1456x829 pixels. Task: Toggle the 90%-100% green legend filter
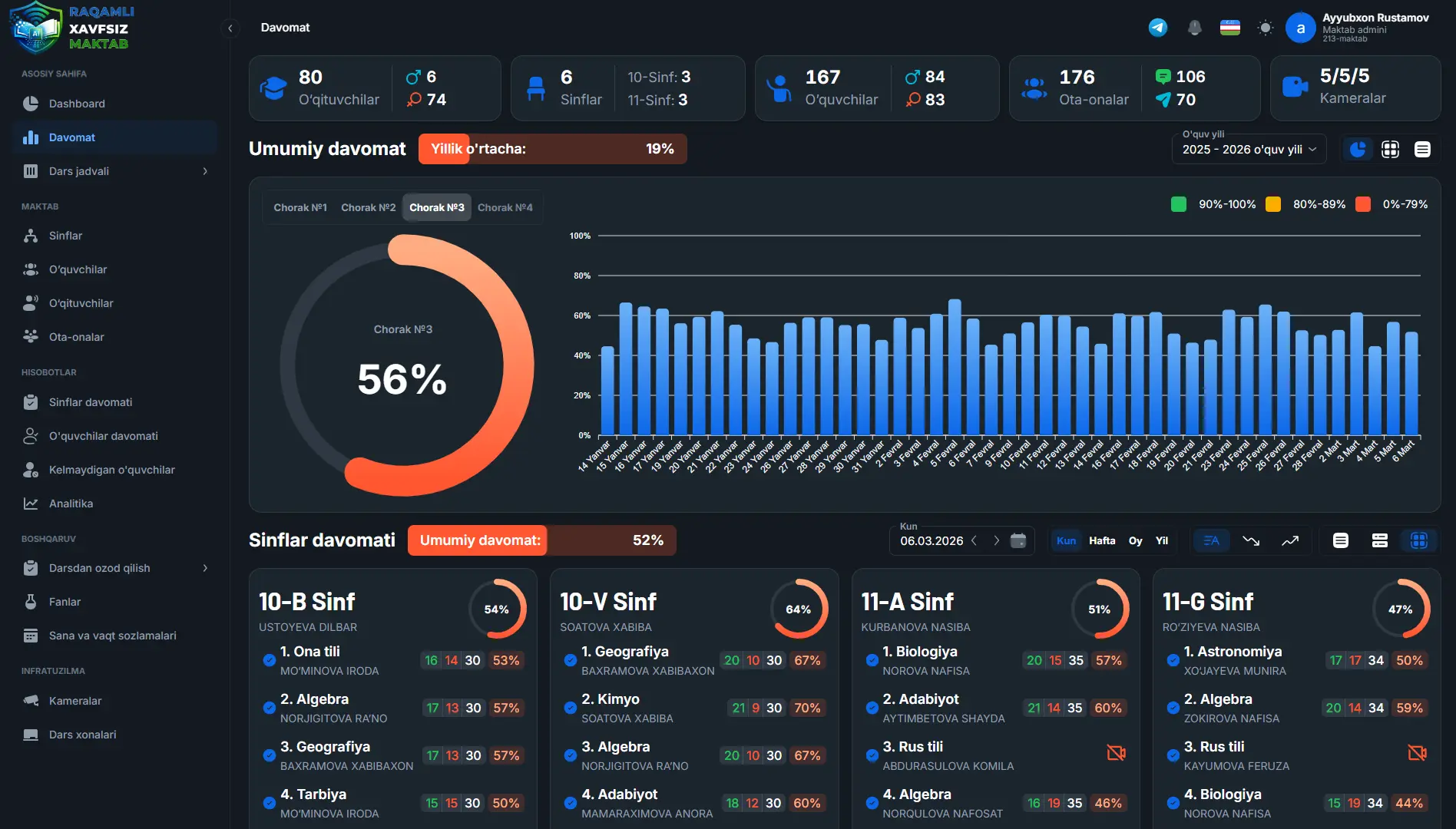pos(1179,204)
